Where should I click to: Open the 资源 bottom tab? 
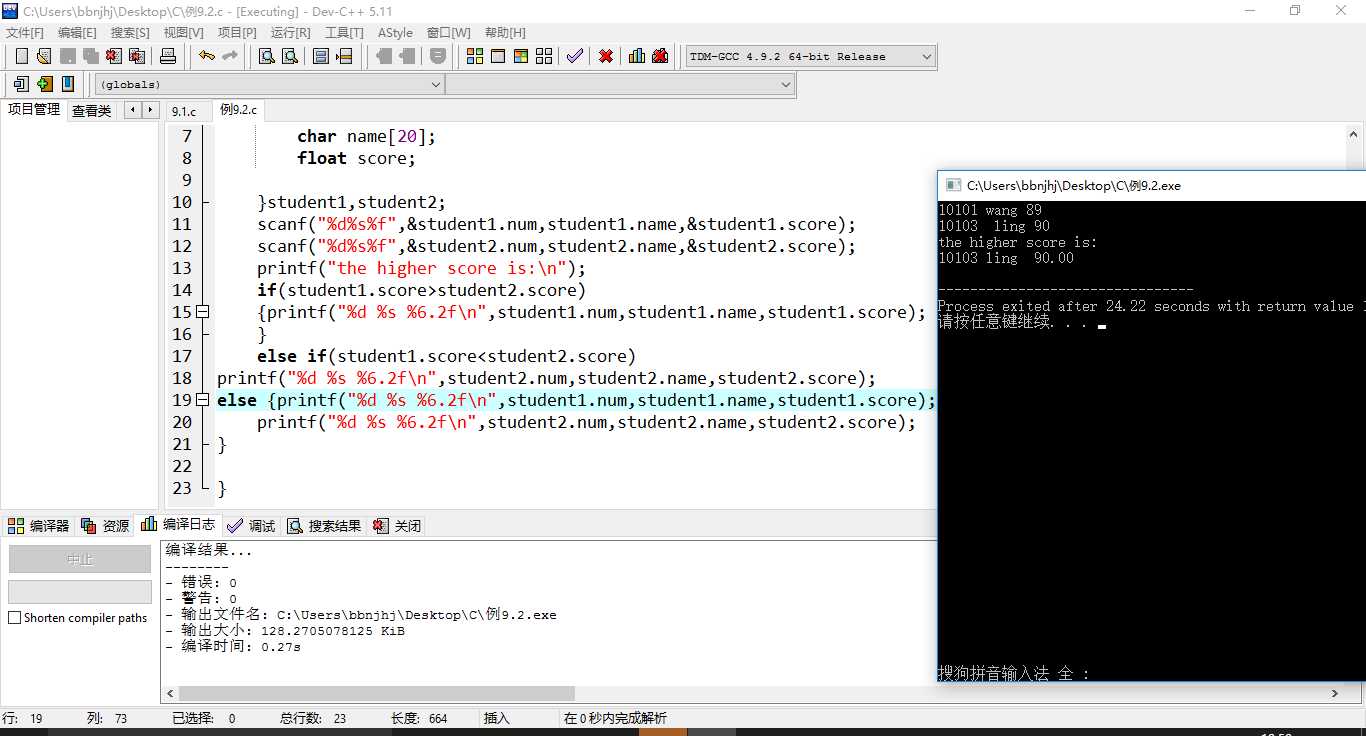(x=106, y=525)
